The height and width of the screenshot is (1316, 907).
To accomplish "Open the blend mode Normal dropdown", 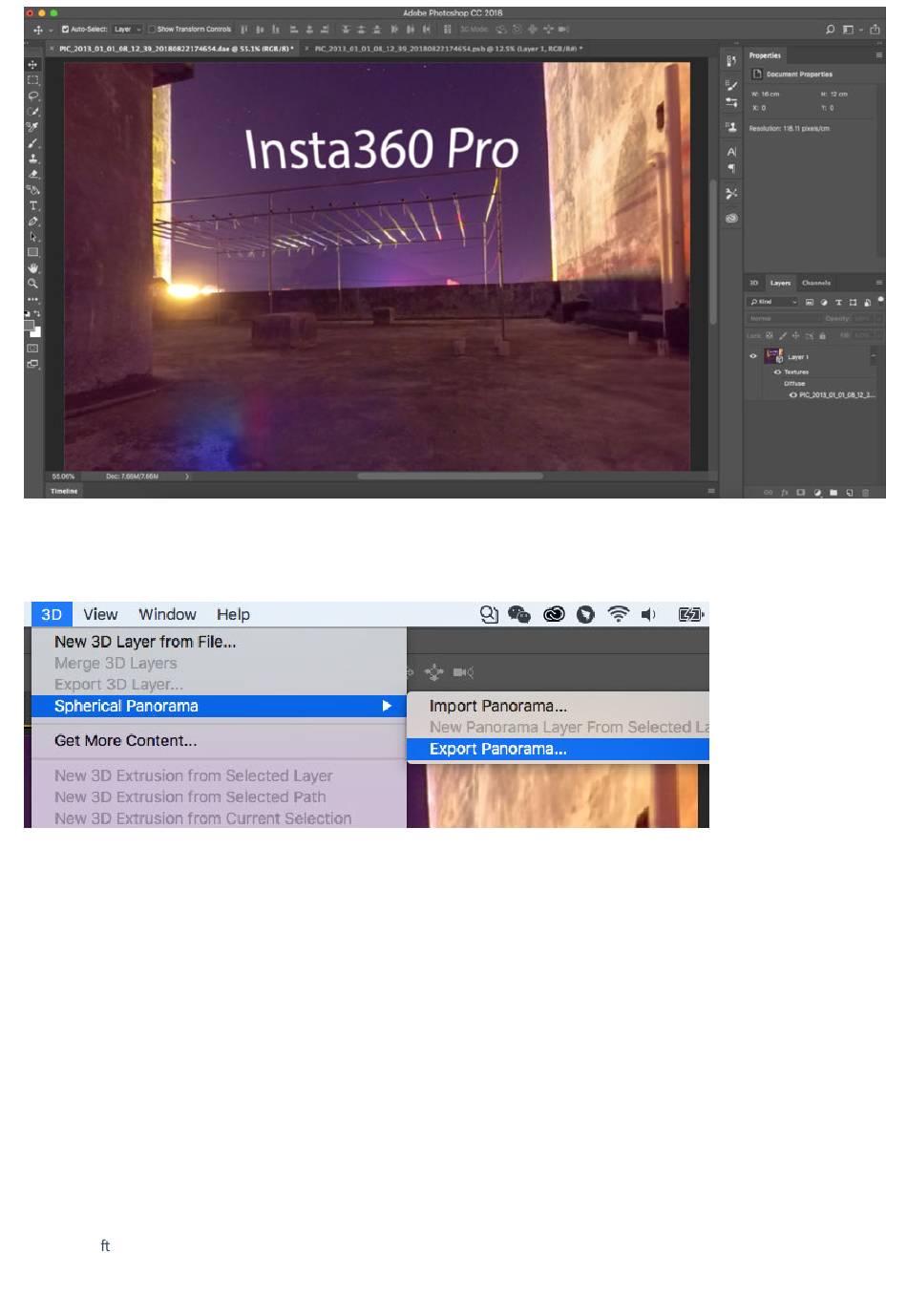I will click(x=783, y=319).
